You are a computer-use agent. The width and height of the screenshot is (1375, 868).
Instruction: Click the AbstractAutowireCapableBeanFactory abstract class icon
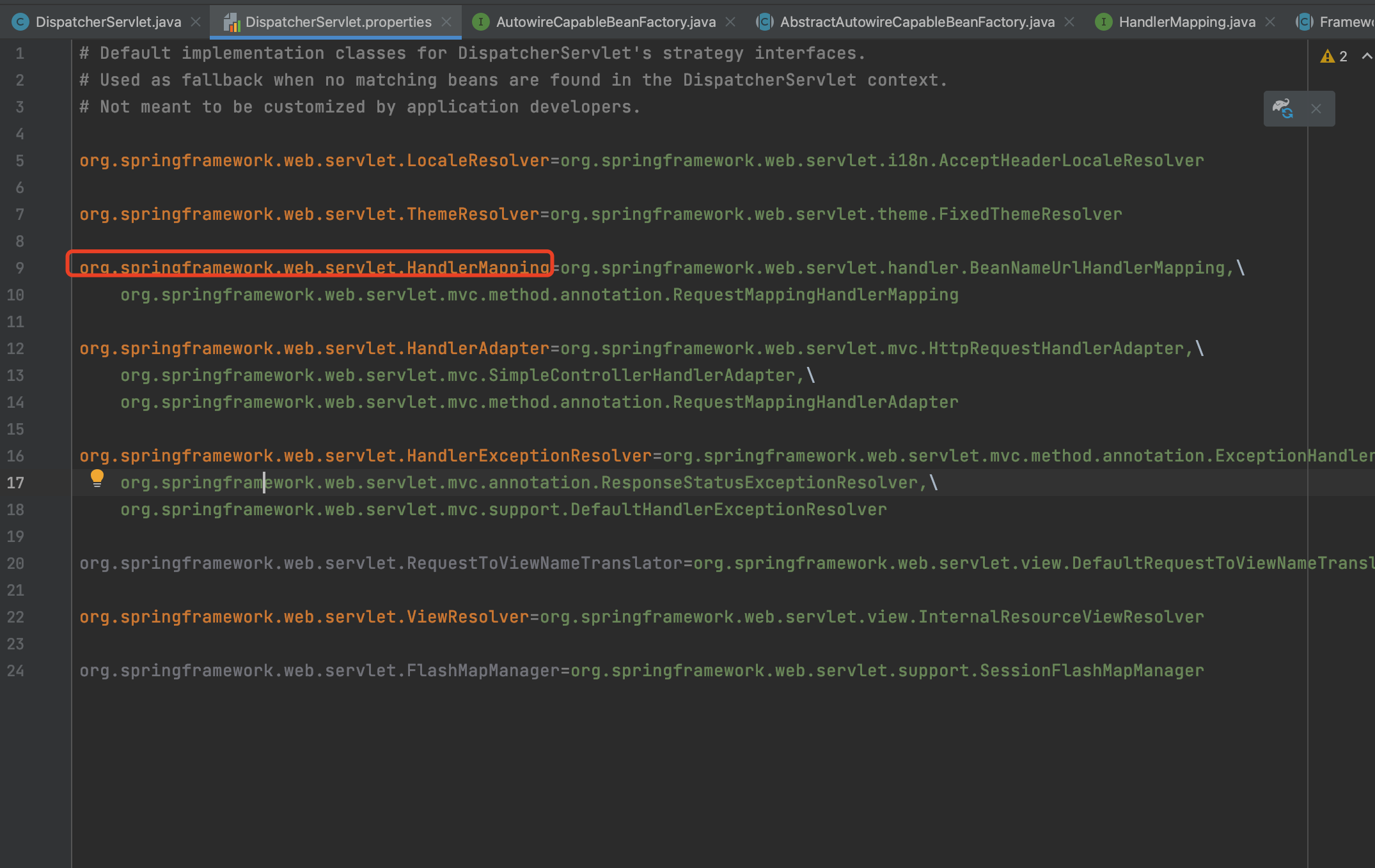(x=764, y=22)
